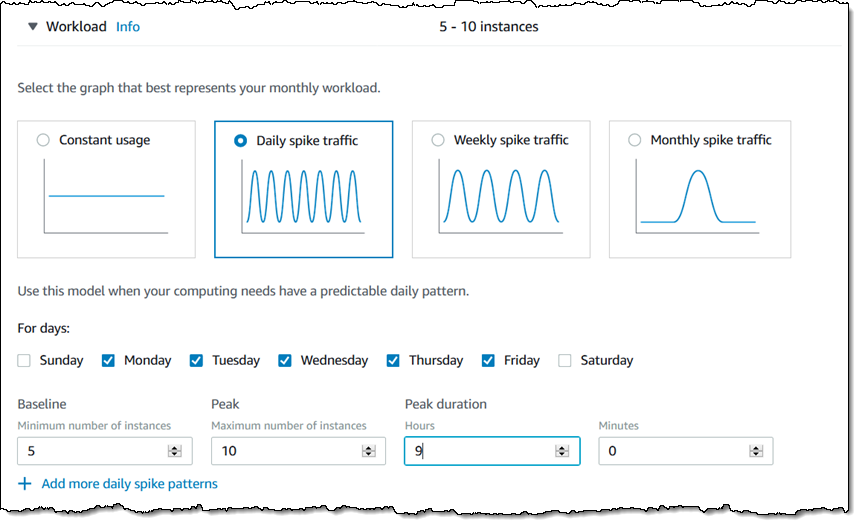Viewport: 860px width, 525px height.
Task: Uncheck the Monday checkbox
Action: click(x=109, y=360)
